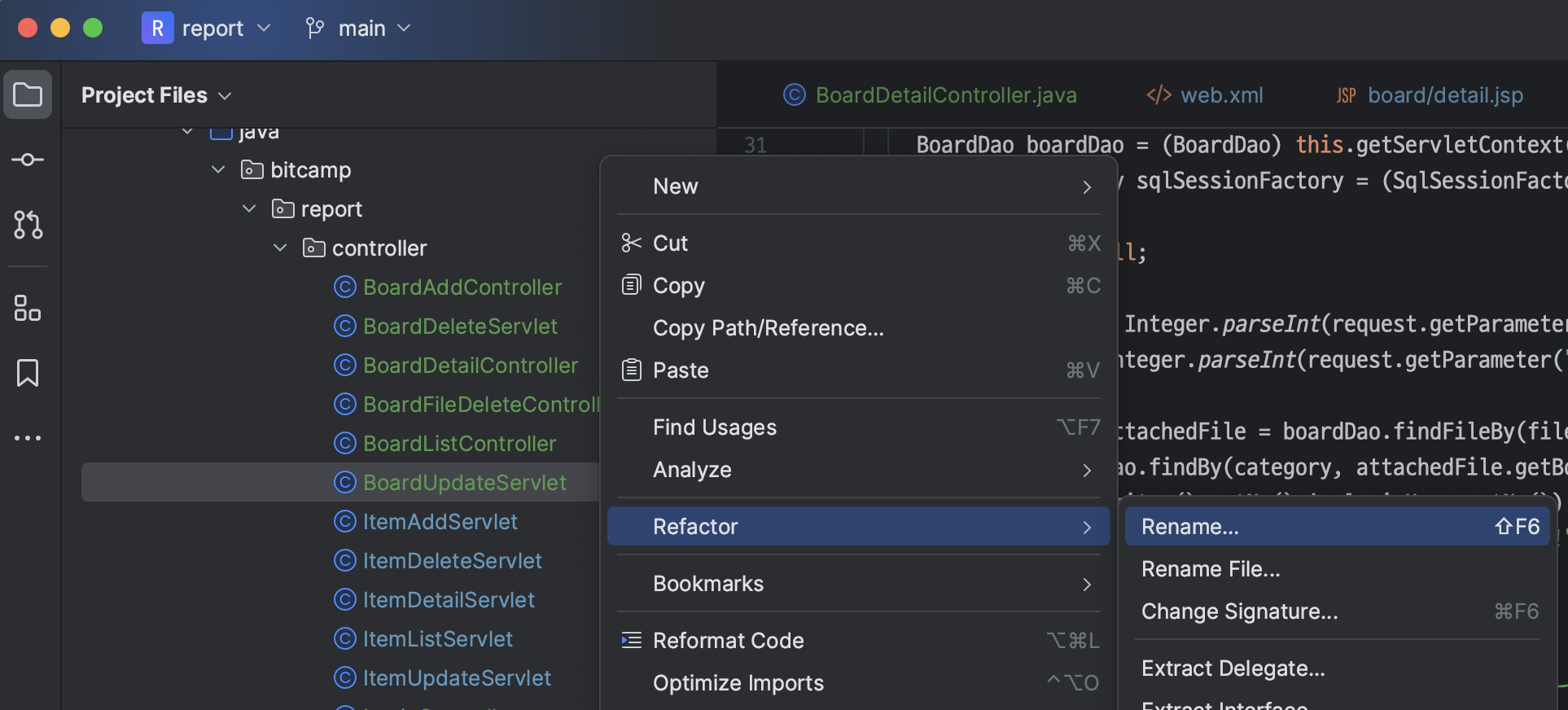
Task: Collapse the bitcamp folder
Action: click(x=218, y=169)
